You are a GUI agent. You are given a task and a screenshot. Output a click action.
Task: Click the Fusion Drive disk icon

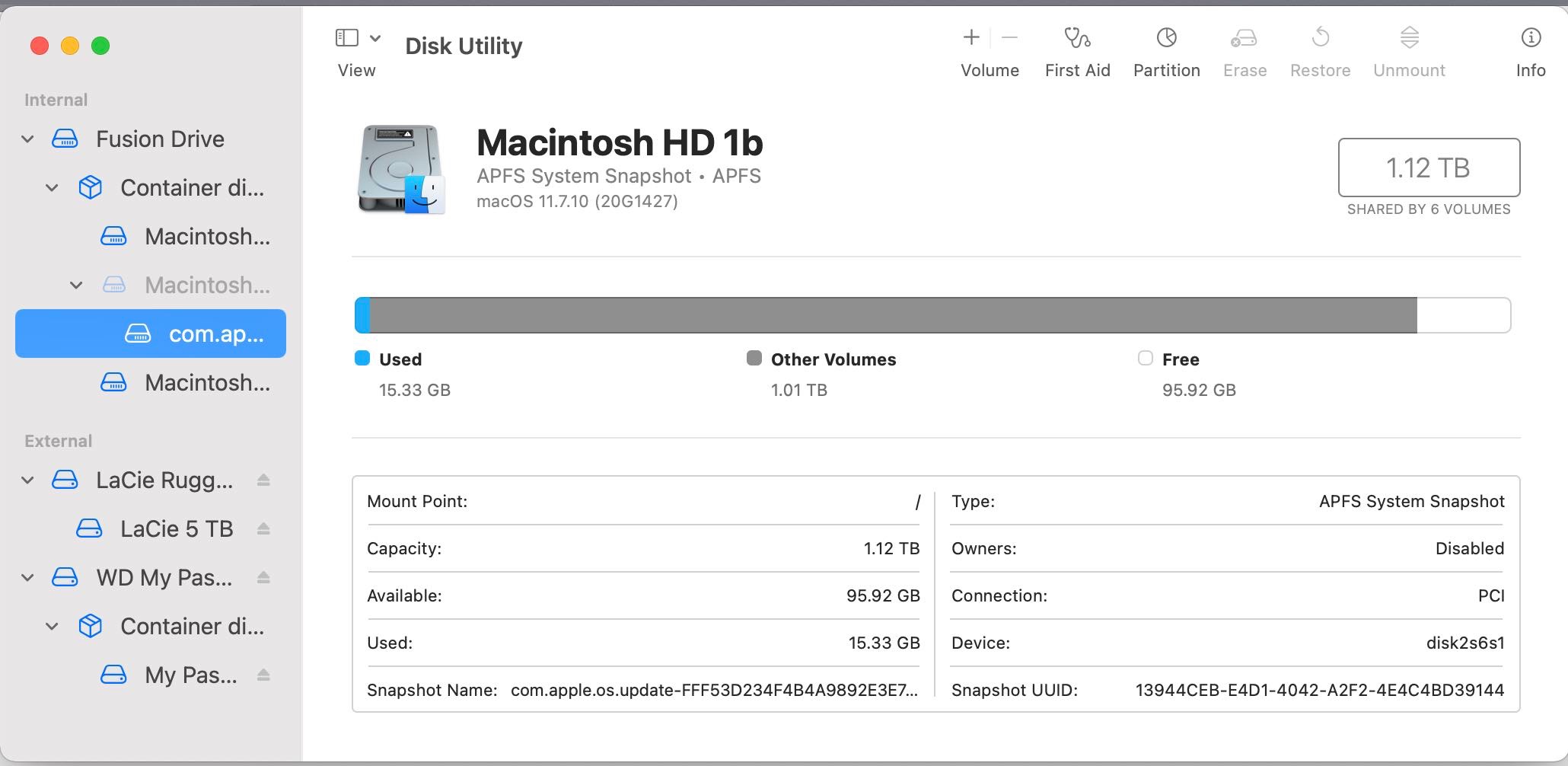pyautogui.click(x=65, y=139)
